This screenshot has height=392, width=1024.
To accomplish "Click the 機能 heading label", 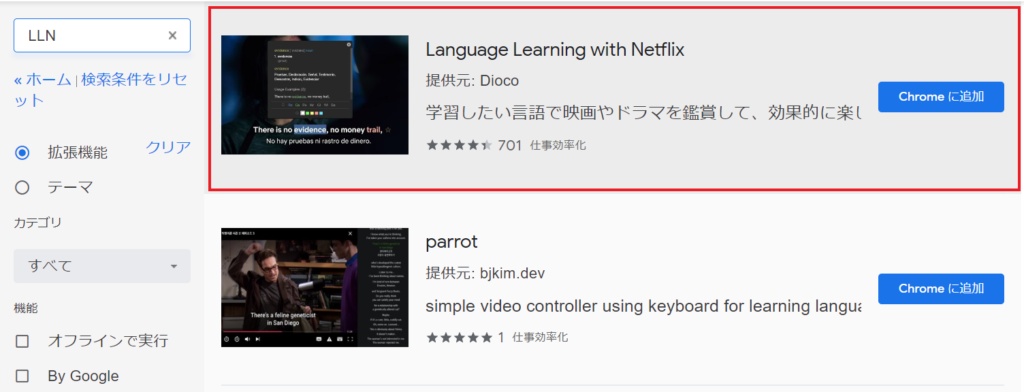I will pos(26,308).
